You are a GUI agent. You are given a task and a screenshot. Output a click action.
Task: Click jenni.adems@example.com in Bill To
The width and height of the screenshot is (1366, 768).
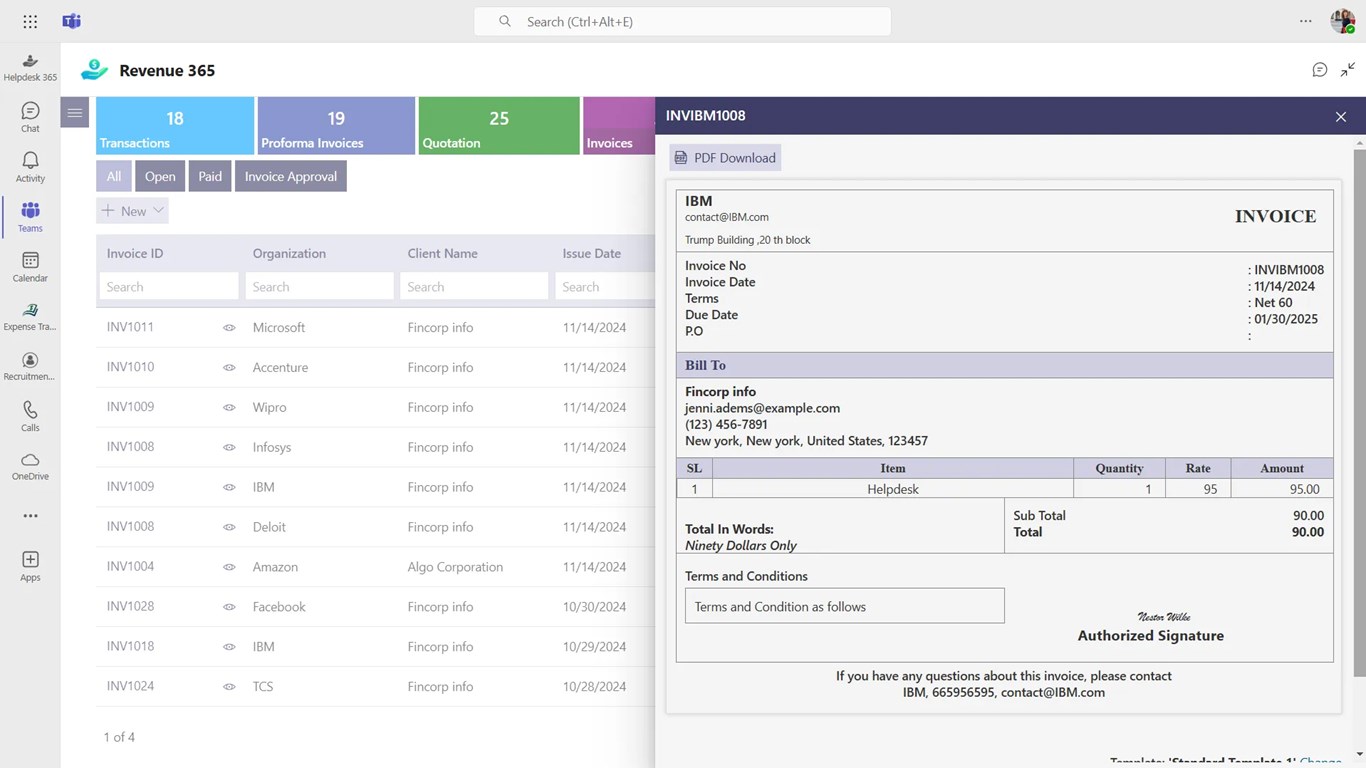[x=762, y=408]
